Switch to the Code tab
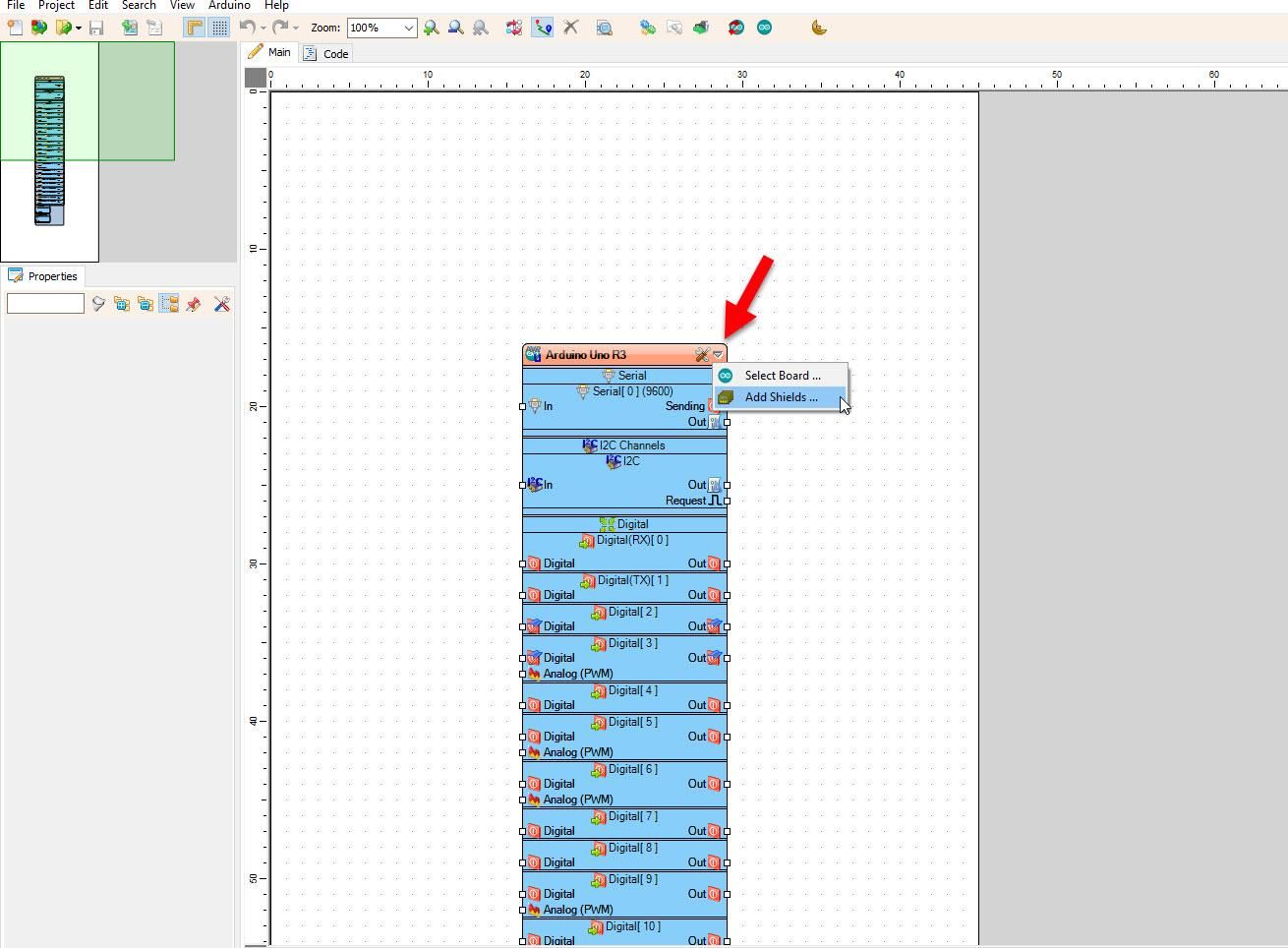Screen dimensions: 1288x948 pyautogui.click(x=333, y=53)
